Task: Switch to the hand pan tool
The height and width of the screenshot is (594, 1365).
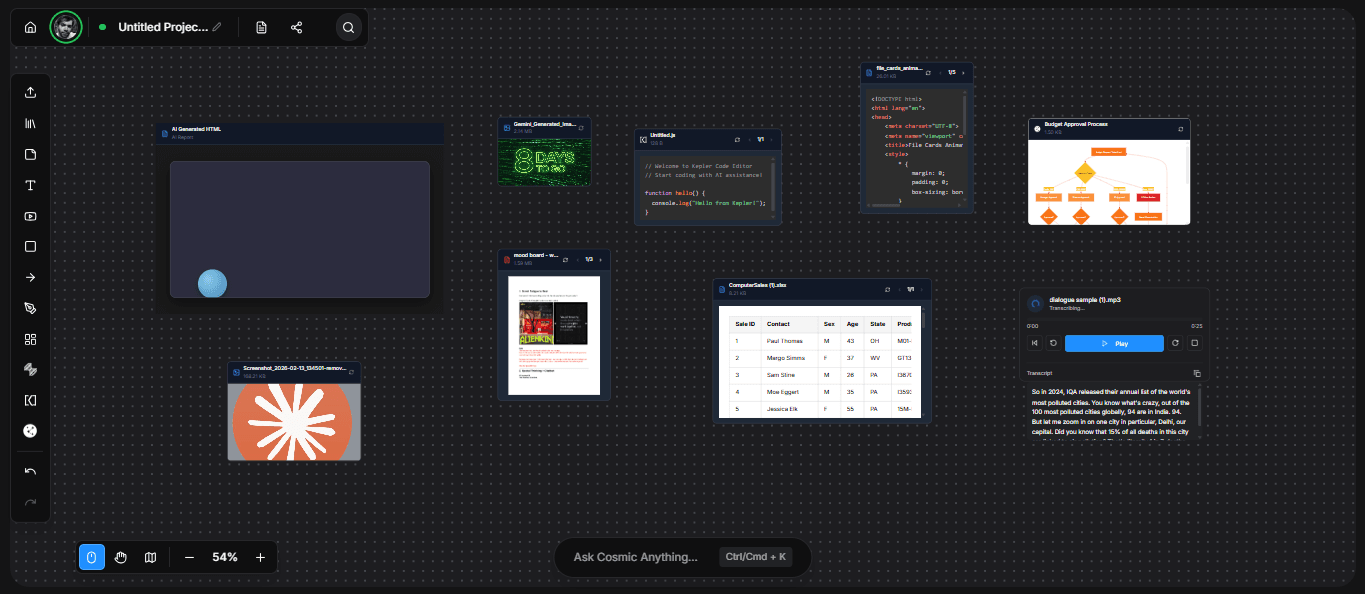Action: pyautogui.click(x=121, y=557)
